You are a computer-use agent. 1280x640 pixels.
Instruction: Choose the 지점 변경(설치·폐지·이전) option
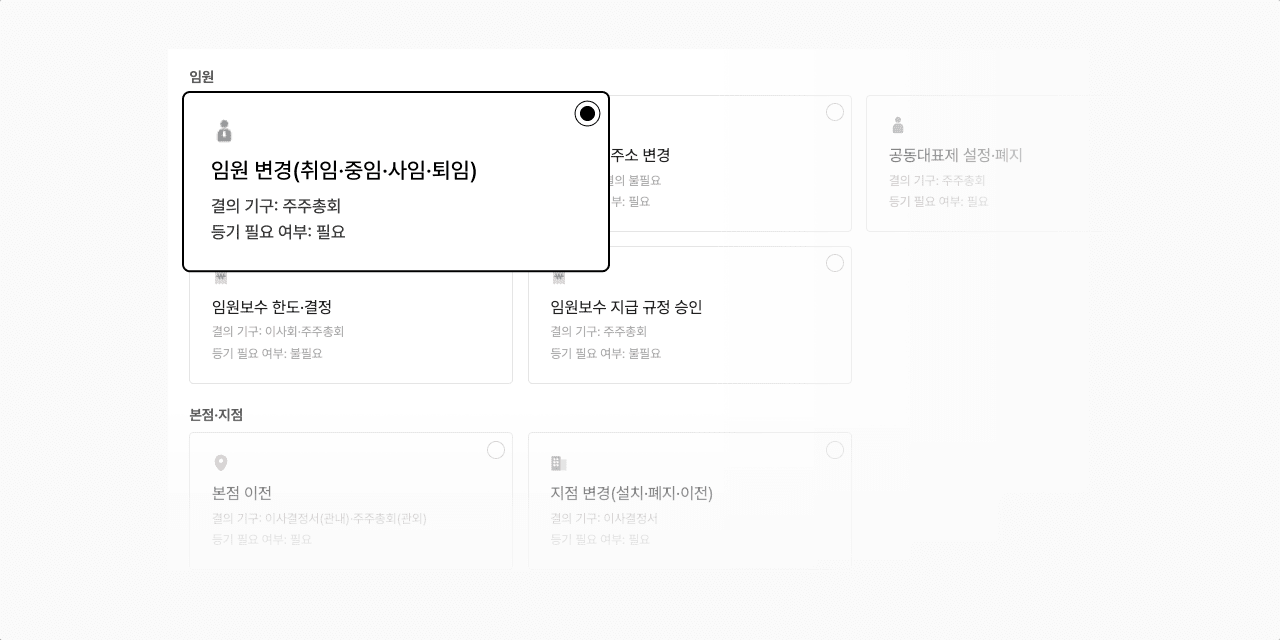coord(690,500)
